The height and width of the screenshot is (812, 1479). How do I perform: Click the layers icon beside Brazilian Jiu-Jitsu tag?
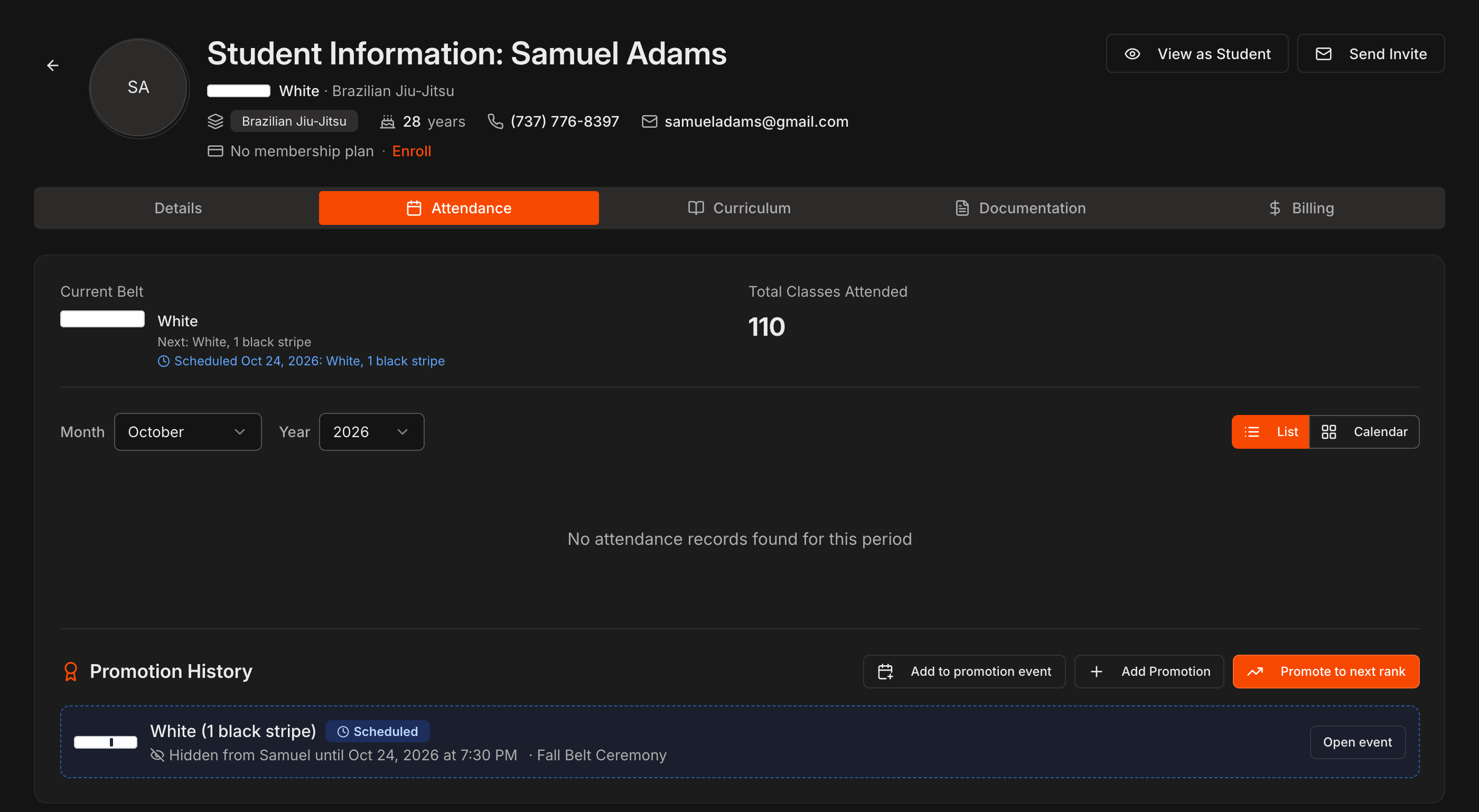click(x=216, y=121)
